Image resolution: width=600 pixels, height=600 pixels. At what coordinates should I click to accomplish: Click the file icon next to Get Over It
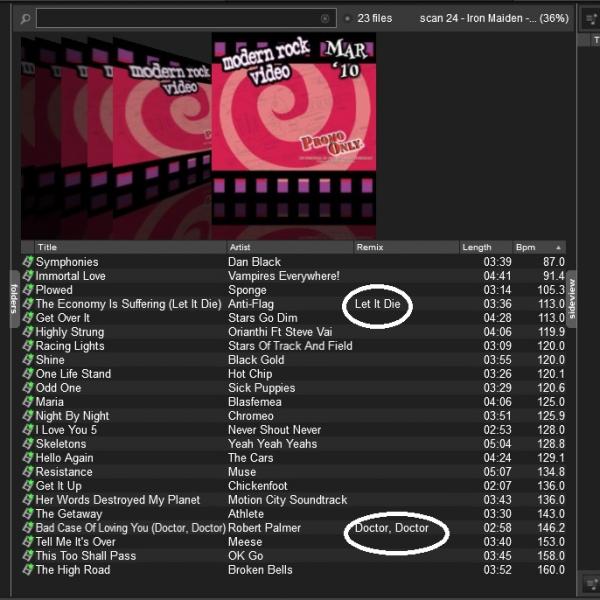(x=28, y=318)
